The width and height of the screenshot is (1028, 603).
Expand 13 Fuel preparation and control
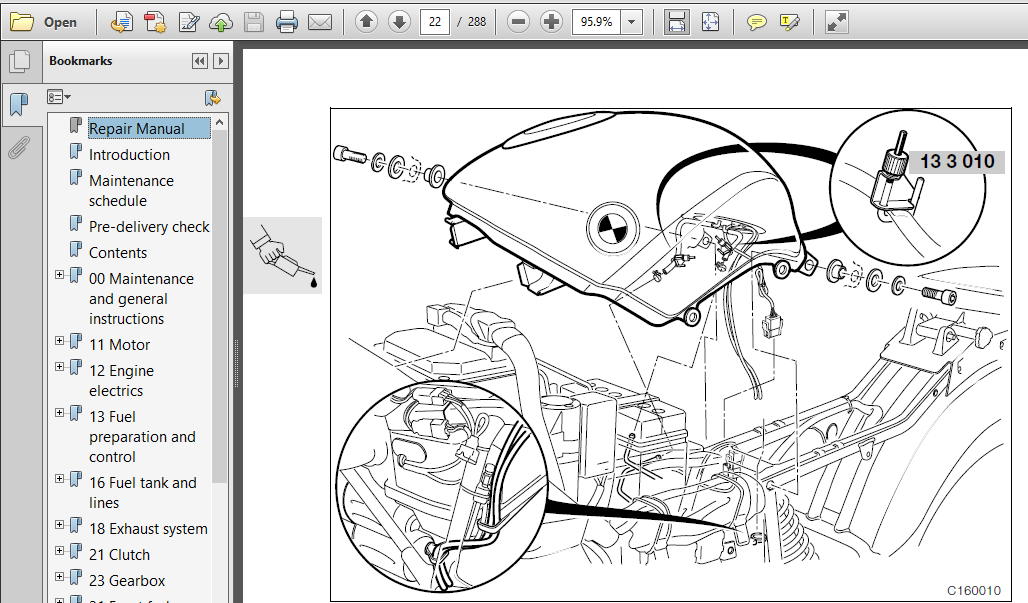(59, 412)
